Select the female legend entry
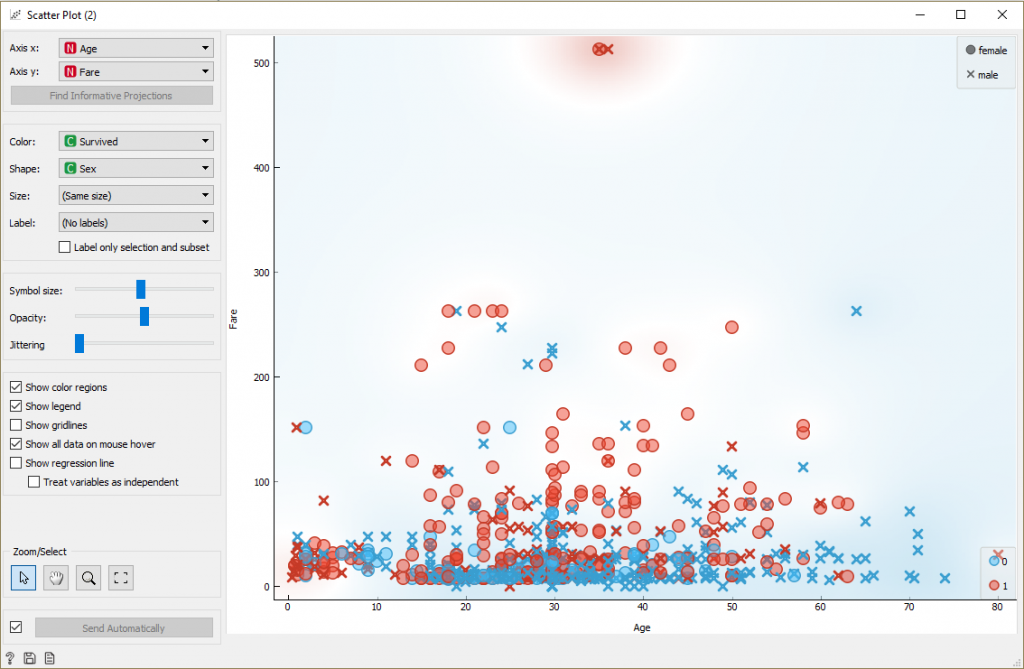This screenshot has width=1024, height=669. [985, 49]
